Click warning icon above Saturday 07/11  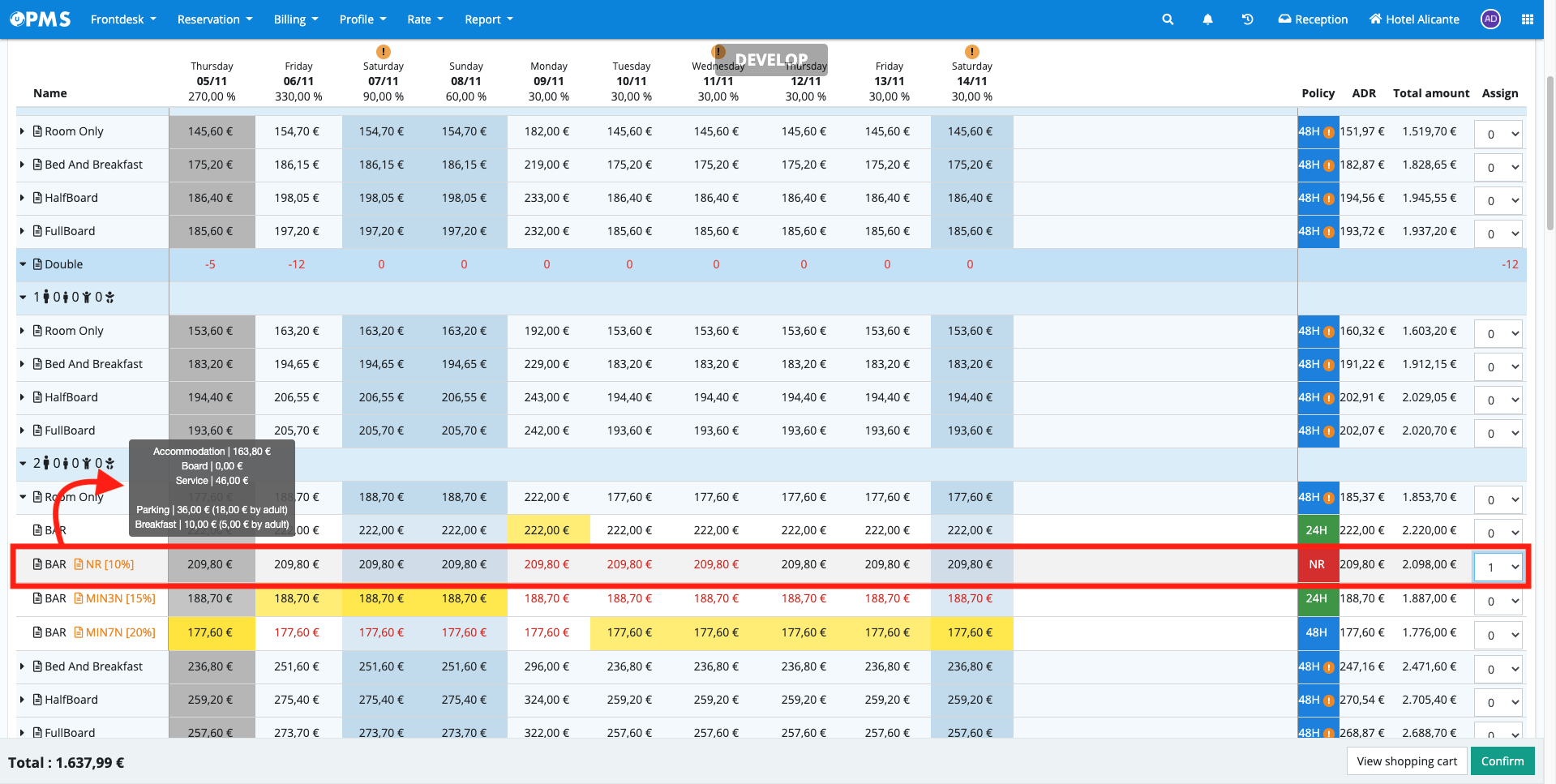(384, 52)
